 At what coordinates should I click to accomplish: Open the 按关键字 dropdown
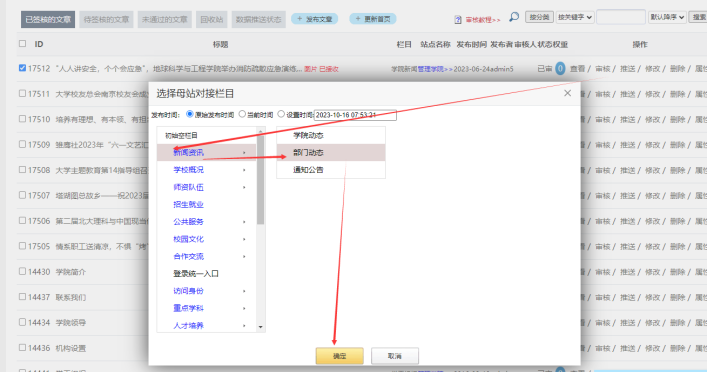tap(575, 17)
